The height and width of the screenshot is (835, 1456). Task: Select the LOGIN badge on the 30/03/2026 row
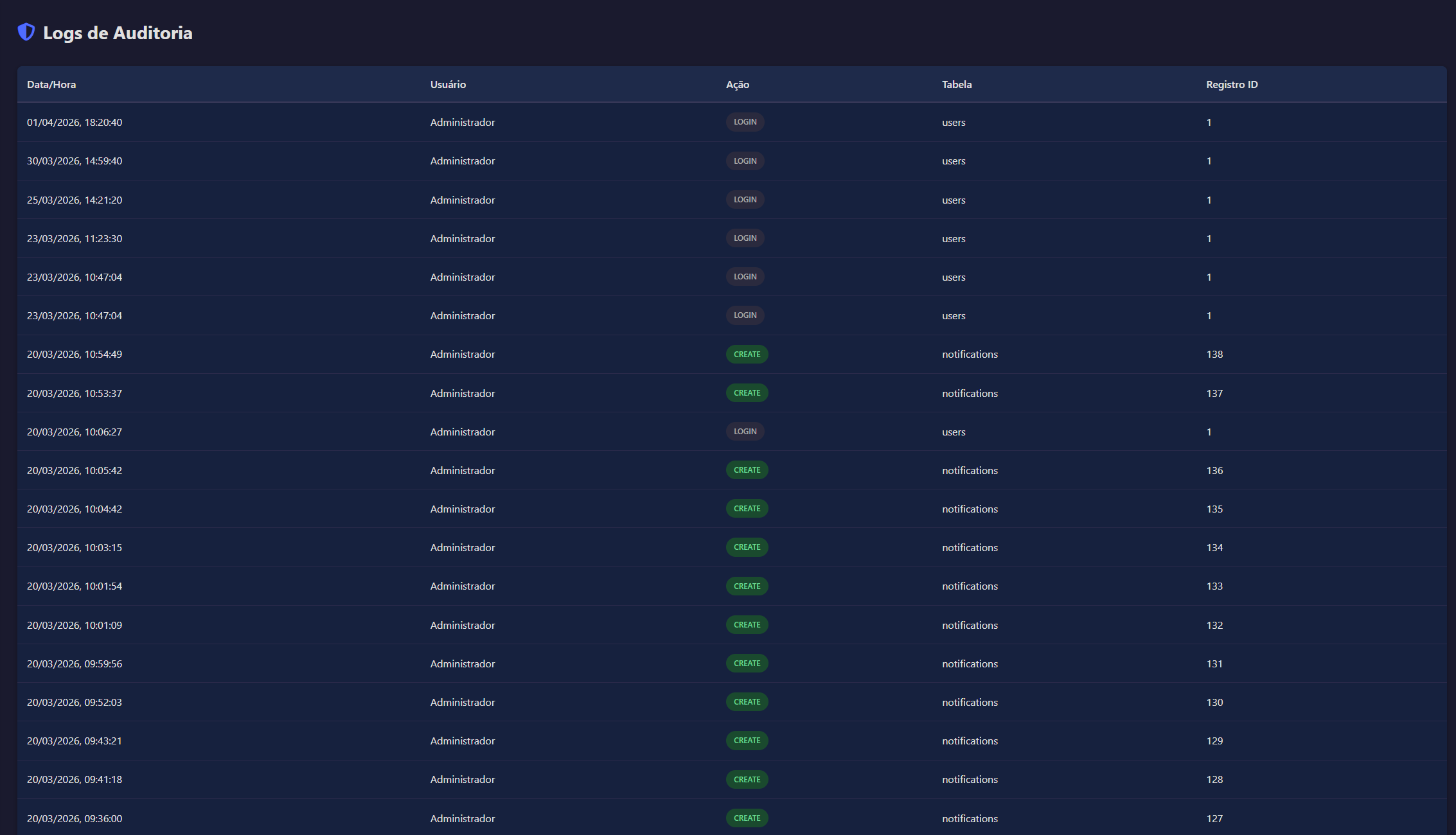pos(745,161)
